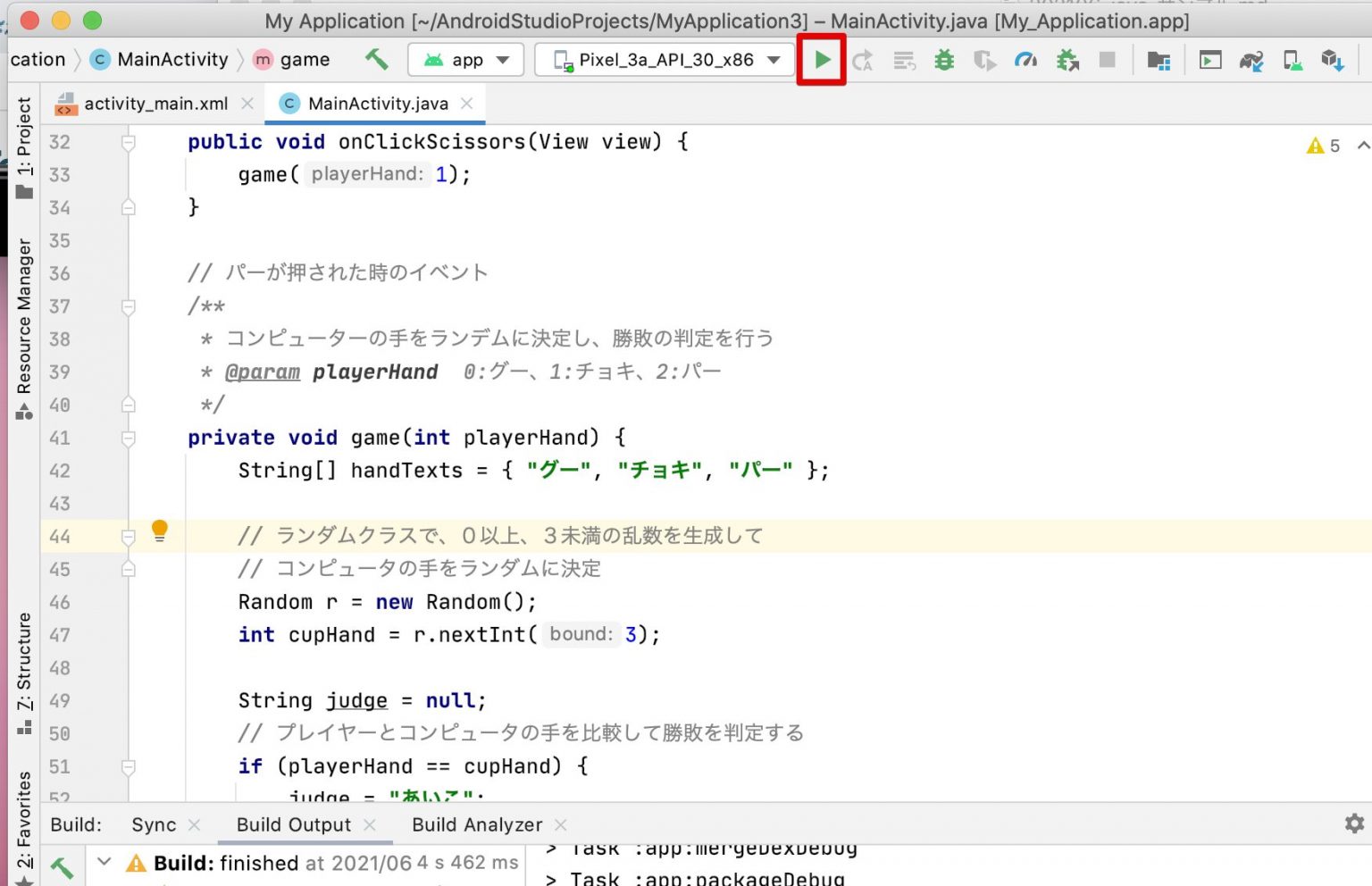The height and width of the screenshot is (886, 1372).
Task: Open the Profiler gauge icon
Action: tap(1025, 60)
